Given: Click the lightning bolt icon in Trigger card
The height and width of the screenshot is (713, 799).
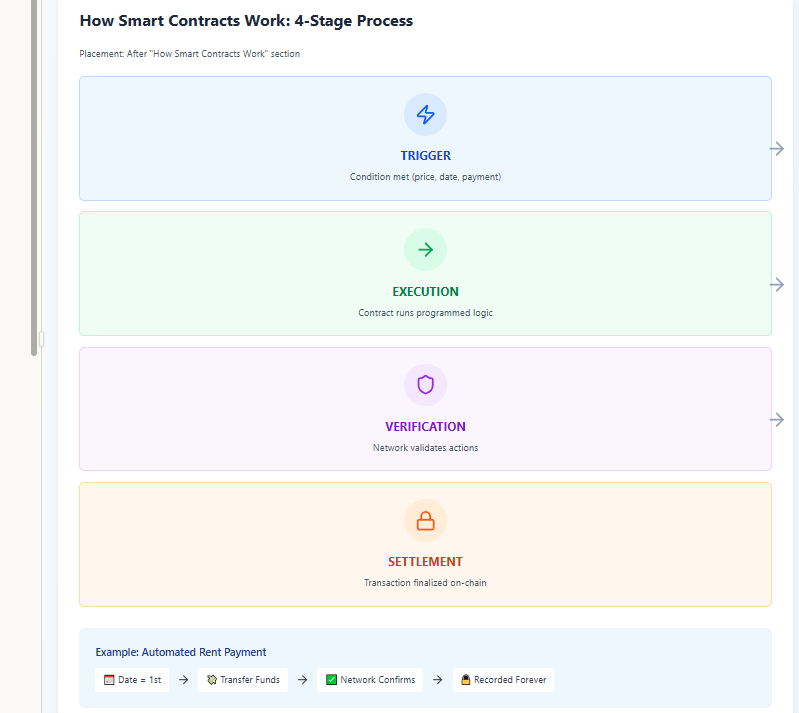Looking at the screenshot, I should (425, 115).
